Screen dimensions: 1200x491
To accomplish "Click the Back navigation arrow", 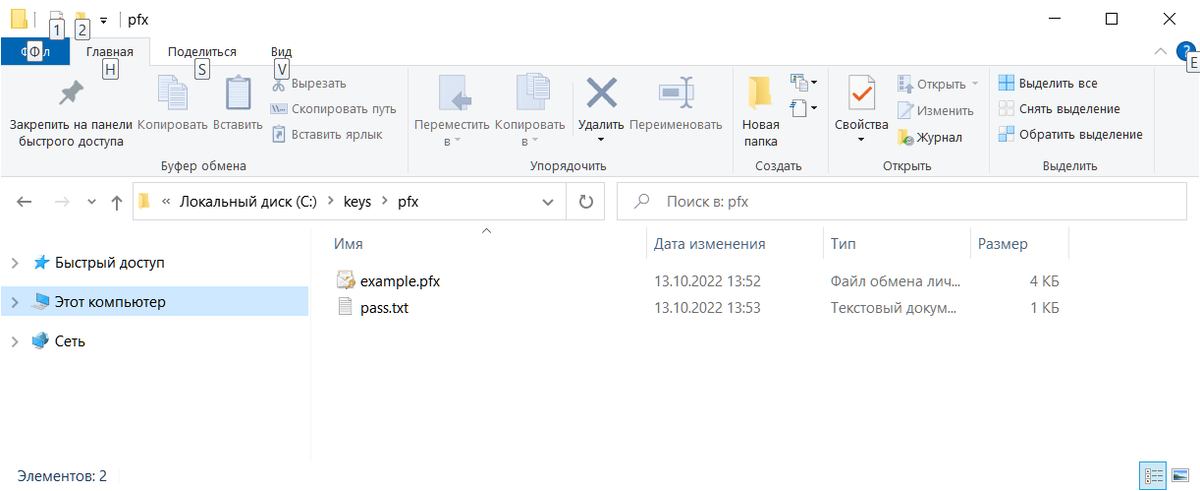I will [26, 201].
